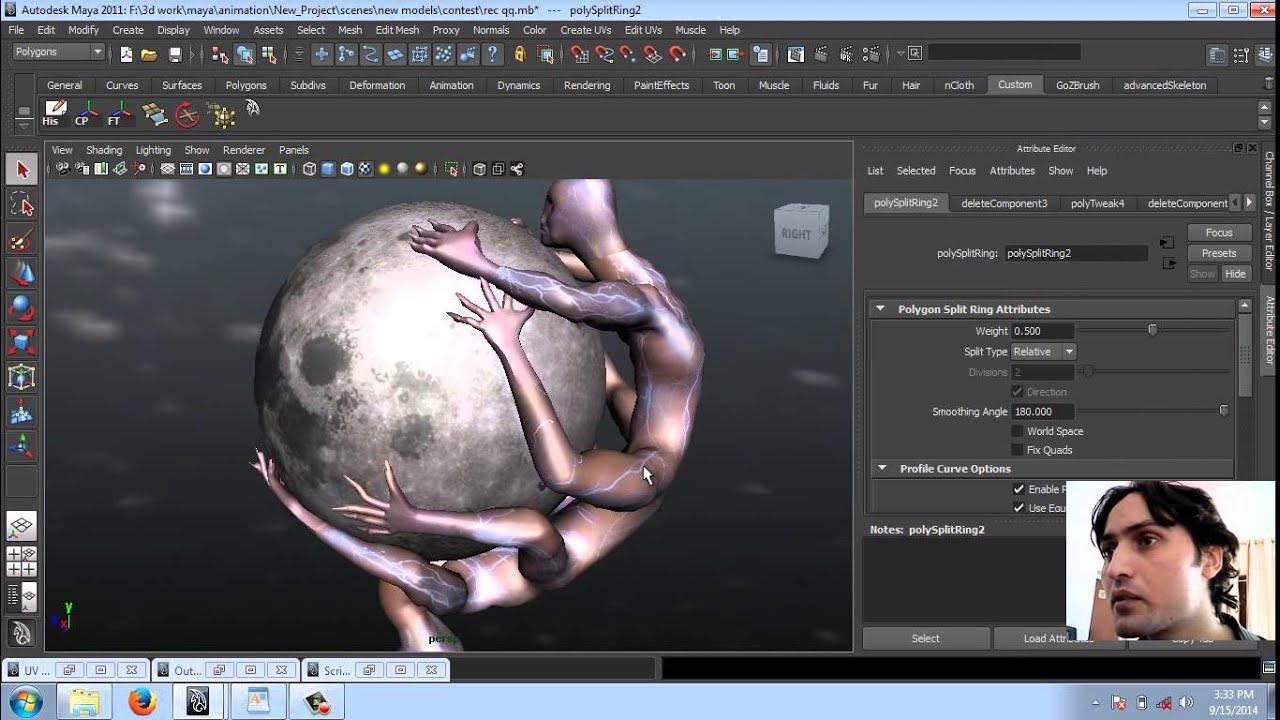1280x720 pixels.
Task: Open the Windows Start menu
Action: click(26, 701)
